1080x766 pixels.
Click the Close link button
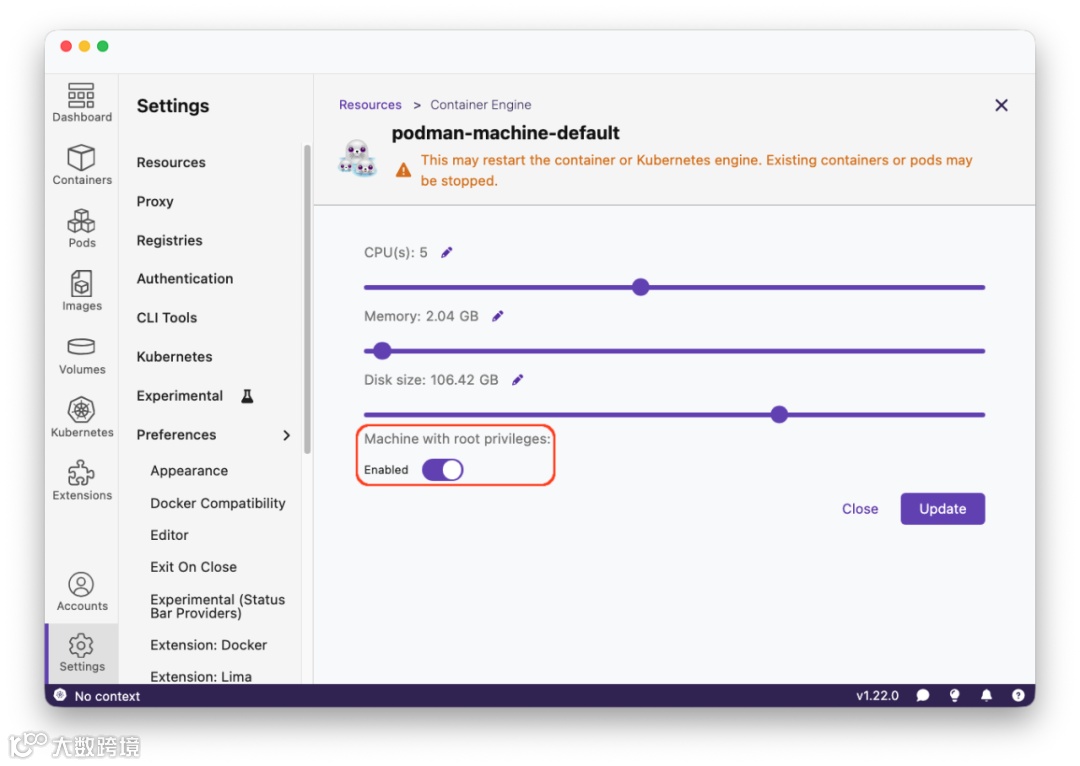tap(860, 509)
